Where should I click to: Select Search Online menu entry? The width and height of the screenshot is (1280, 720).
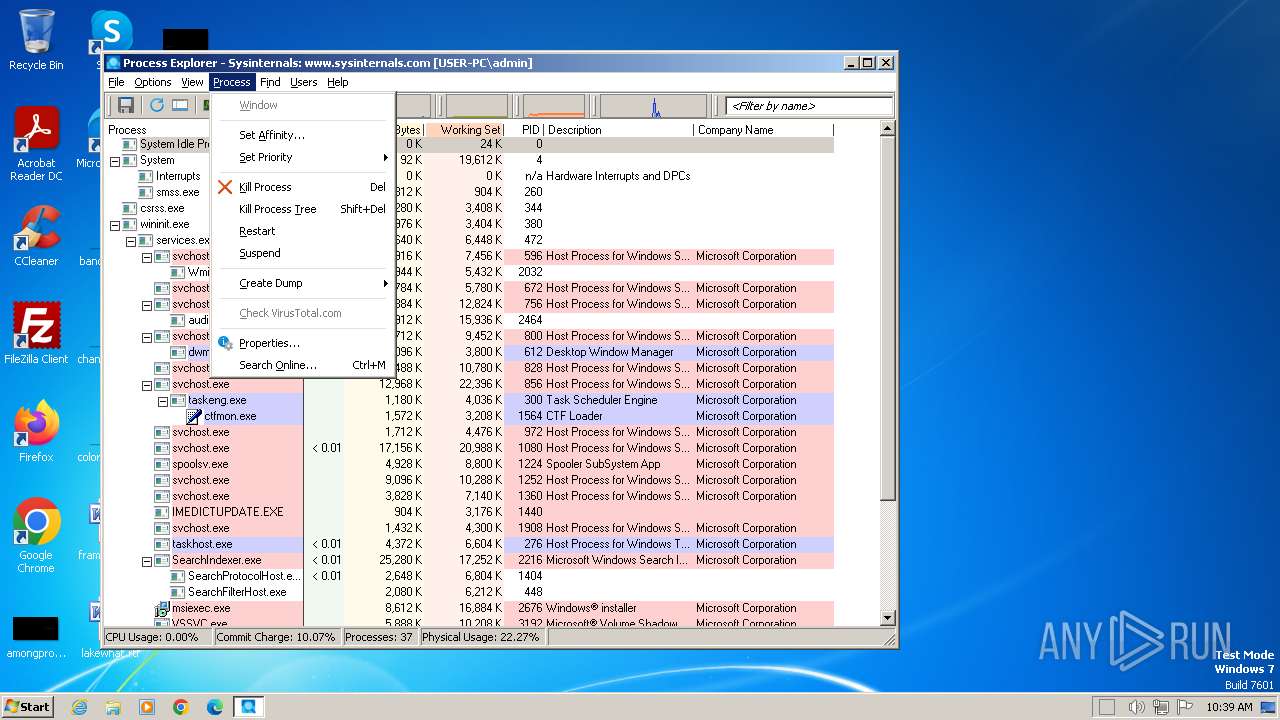coord(303,365)
